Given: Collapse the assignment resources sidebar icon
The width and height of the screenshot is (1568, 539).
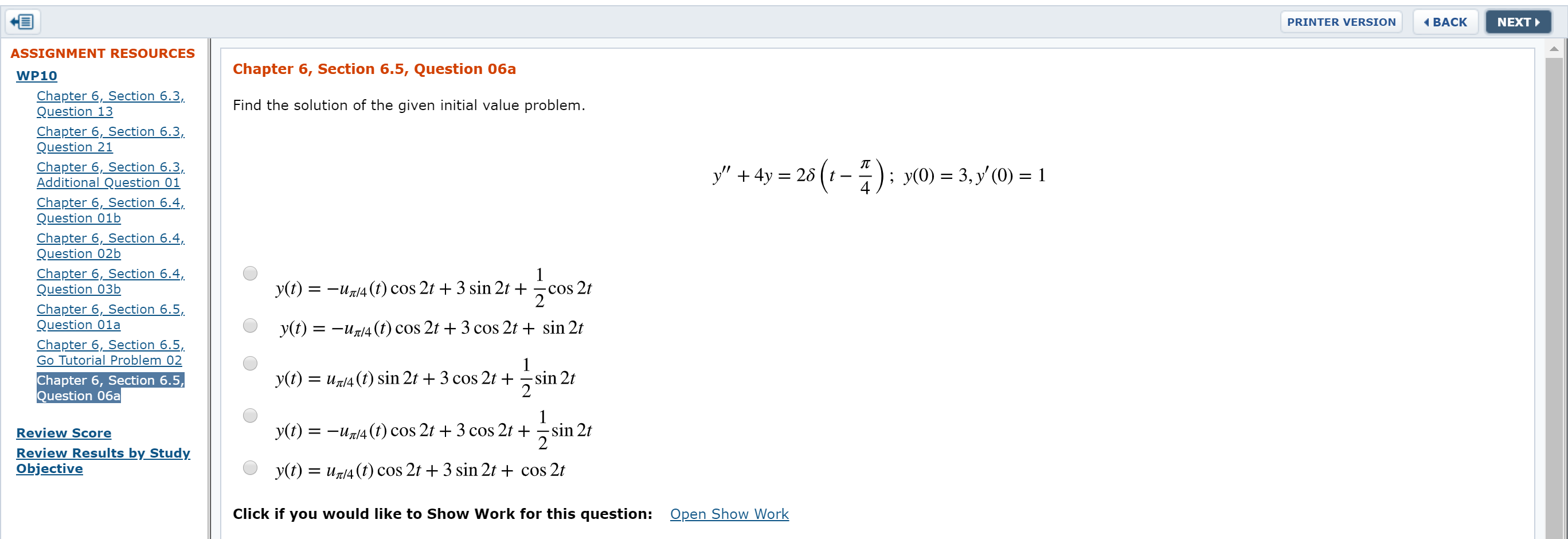Looking at the screenshot, I should 23,22.
